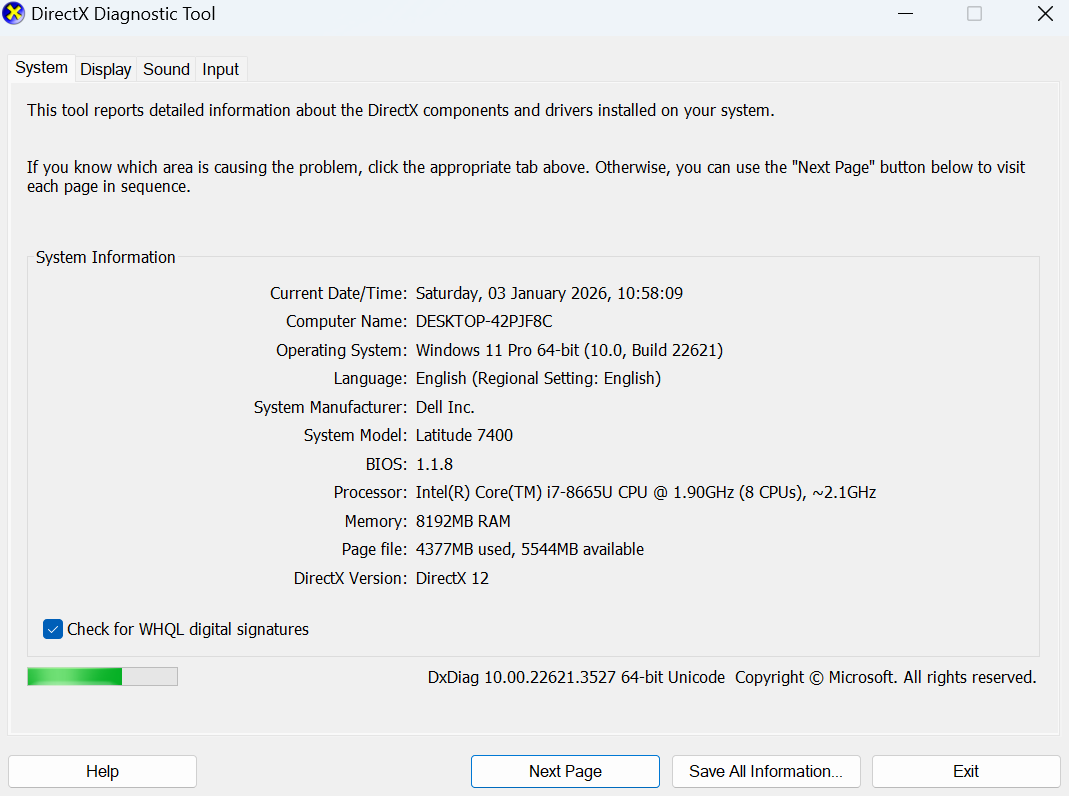Click the page file 4377MB used value
The image size is (1069, 796).
pos(530,550)
